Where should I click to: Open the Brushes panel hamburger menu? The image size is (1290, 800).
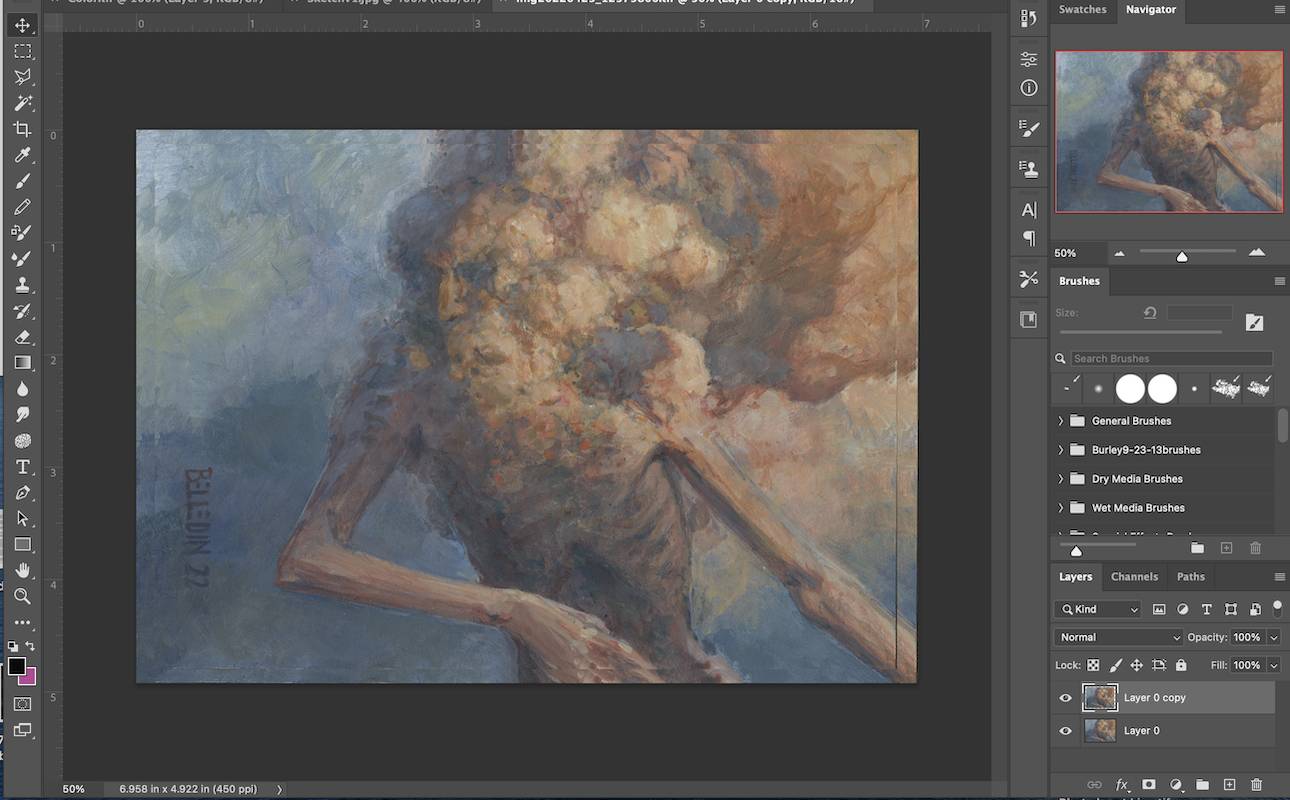(1279, 282)
